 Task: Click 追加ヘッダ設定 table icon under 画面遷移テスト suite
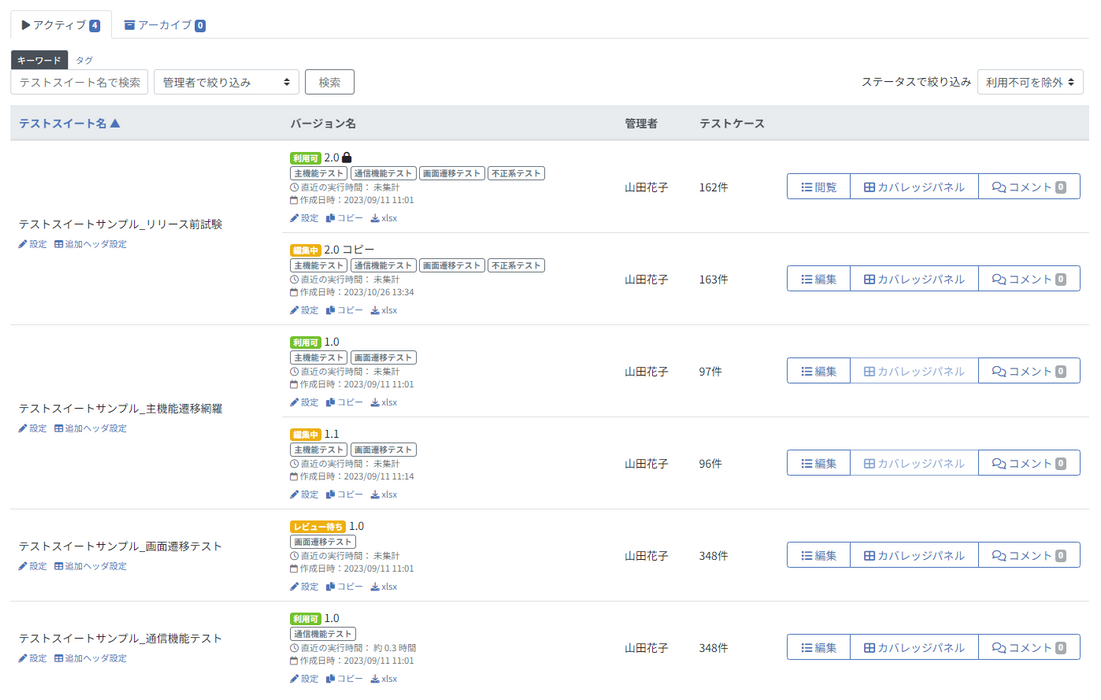pos(59,567)
